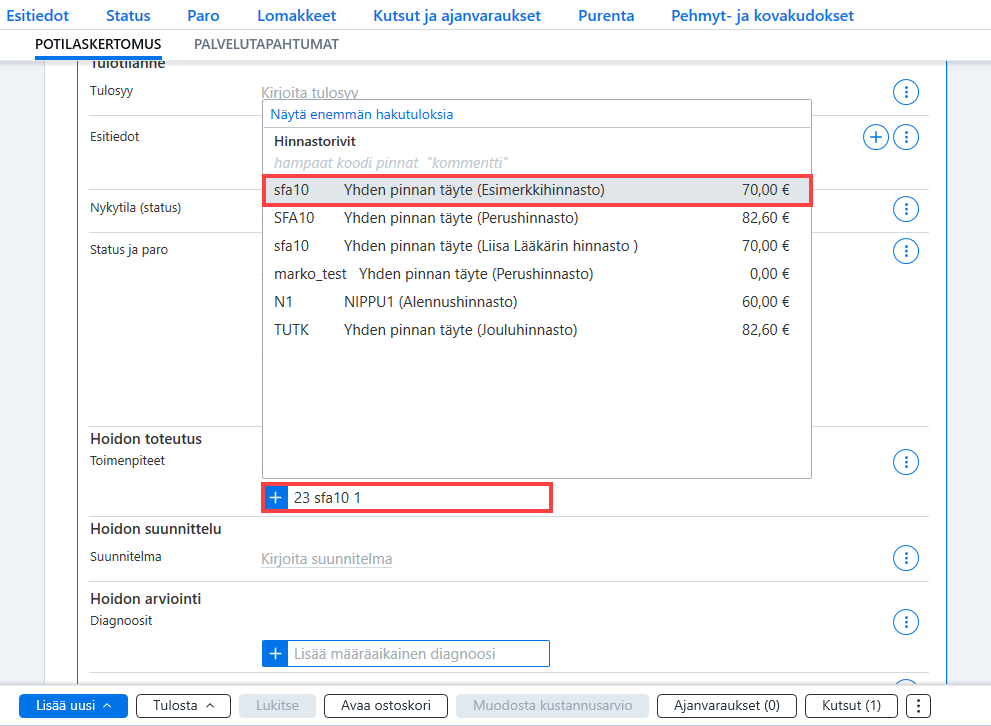Click the Kirjoita suunnitelma text field
Viewport: 991px width, 726px height.
[x=327, y=559]
